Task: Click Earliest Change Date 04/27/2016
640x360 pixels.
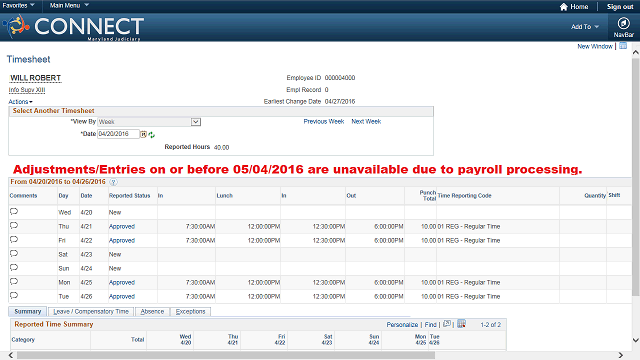Action: point(340,102)
